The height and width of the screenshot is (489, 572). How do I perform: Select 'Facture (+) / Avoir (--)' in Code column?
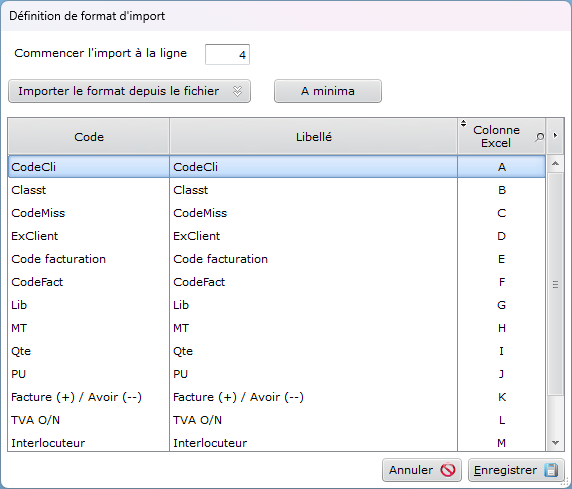89,397
